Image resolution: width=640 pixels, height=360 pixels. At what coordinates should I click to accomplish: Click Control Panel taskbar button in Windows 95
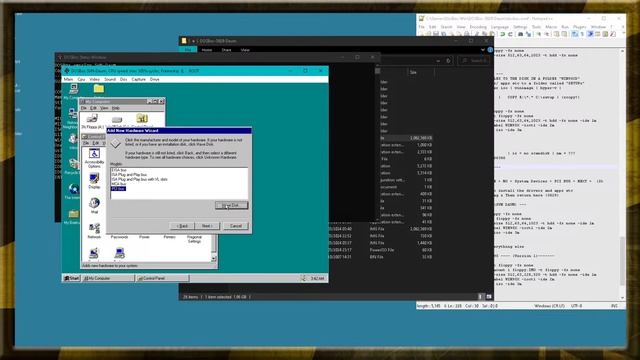[x=162, y=278]
